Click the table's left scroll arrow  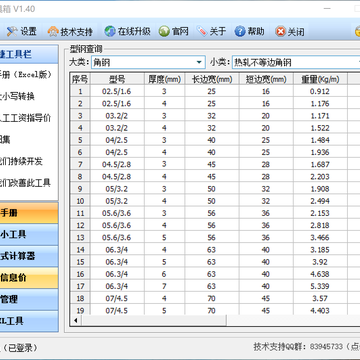pyautogui.click(x=76, y=321)
